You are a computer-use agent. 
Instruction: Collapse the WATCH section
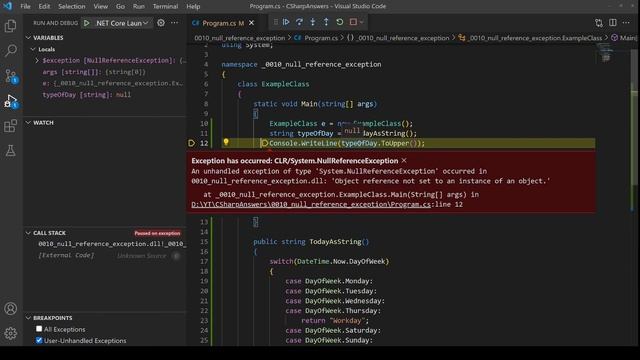[28, 122]
